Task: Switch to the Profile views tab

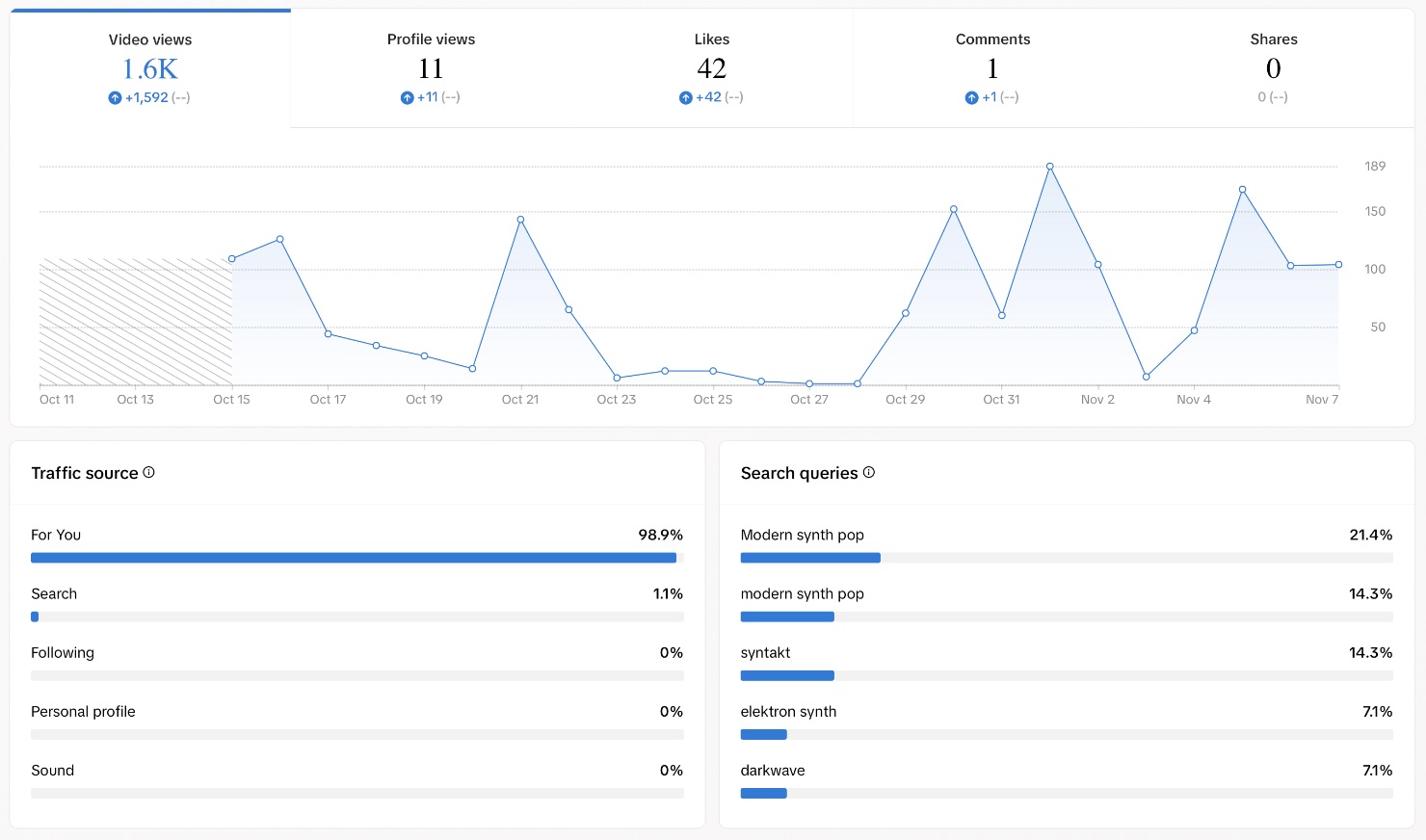Action: coord(431,67)
